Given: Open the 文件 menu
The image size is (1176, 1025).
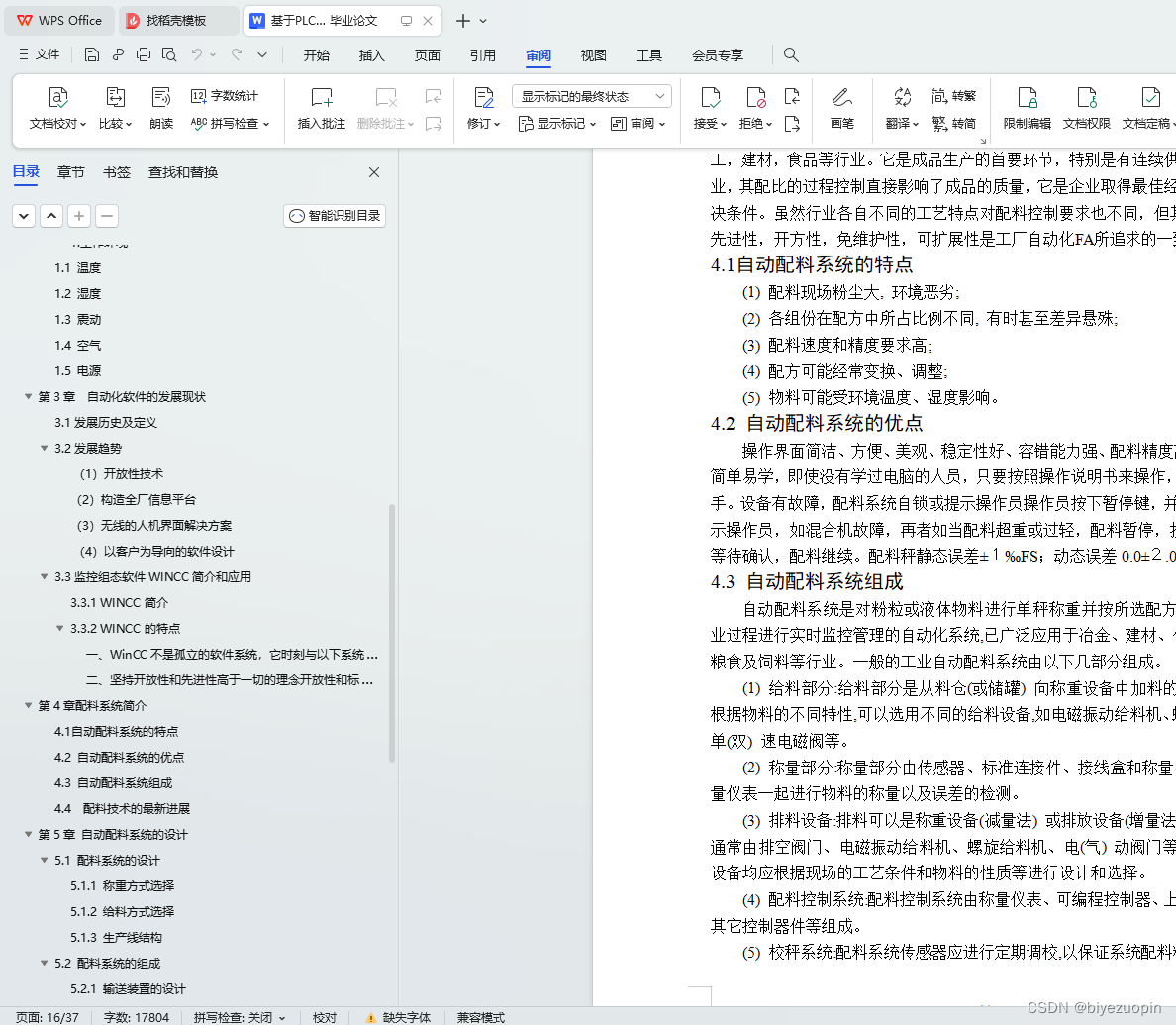Looking at the screenshot, I should click(39, 54).
